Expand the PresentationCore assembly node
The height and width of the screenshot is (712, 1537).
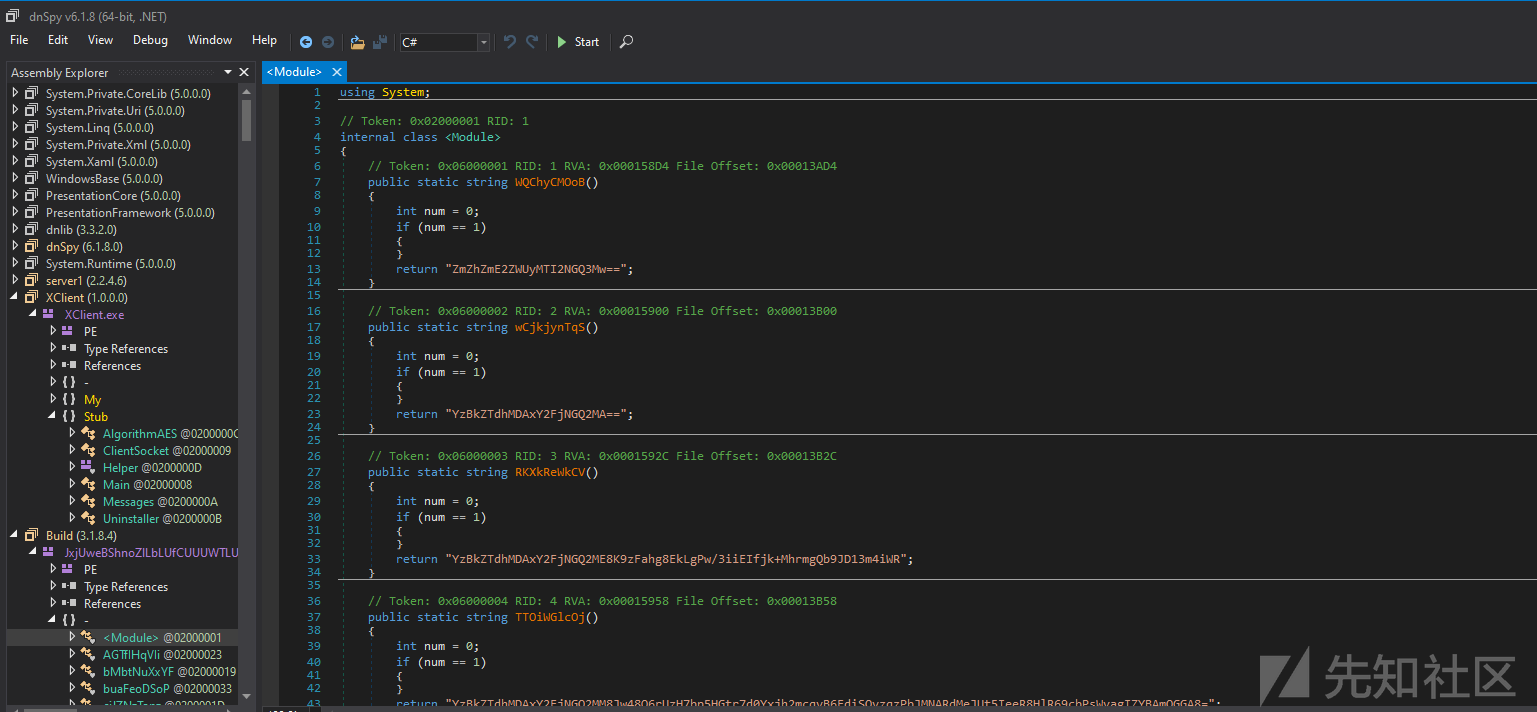[15, 196]
